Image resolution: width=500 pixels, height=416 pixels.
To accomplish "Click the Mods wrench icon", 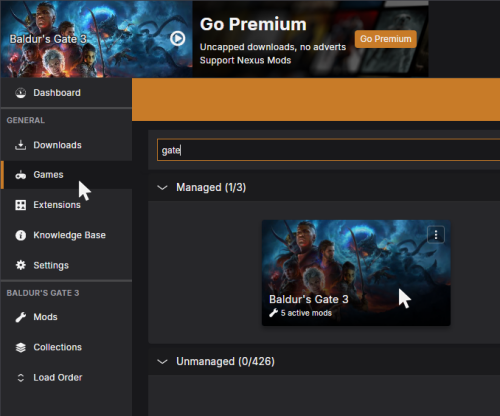I will (21, 317).
